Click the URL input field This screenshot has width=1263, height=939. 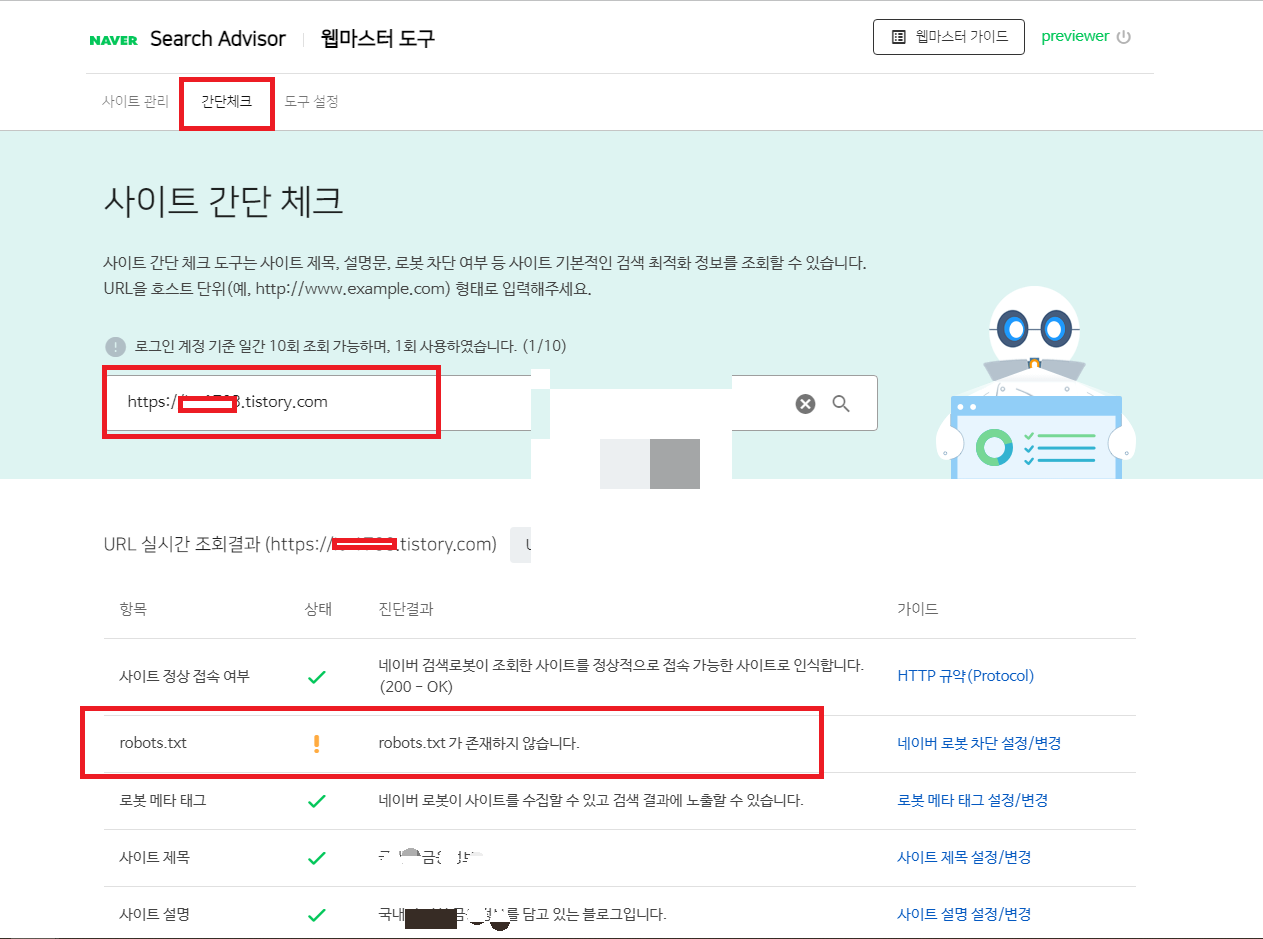(491, 403)
